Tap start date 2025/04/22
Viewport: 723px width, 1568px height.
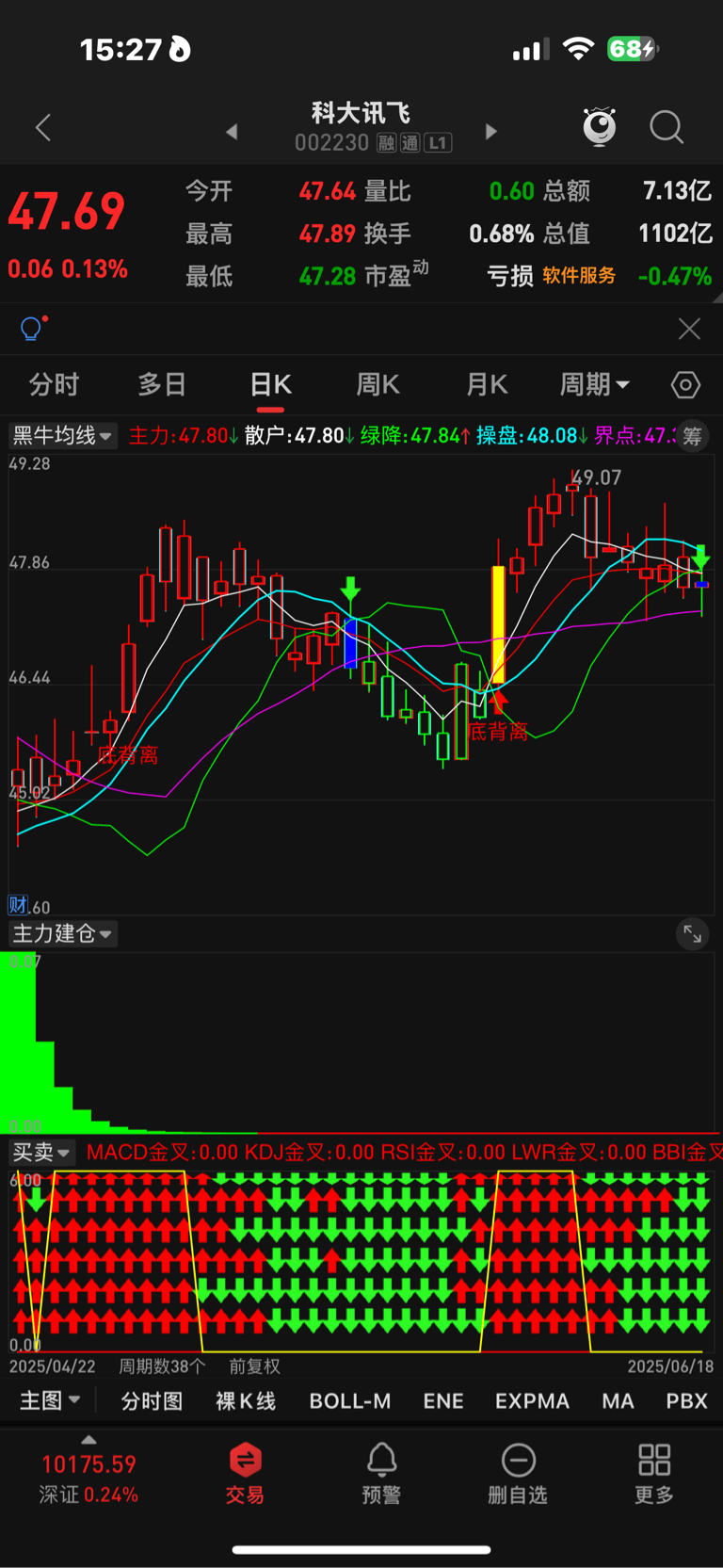pyautogui.click(x=53, y=1366)
